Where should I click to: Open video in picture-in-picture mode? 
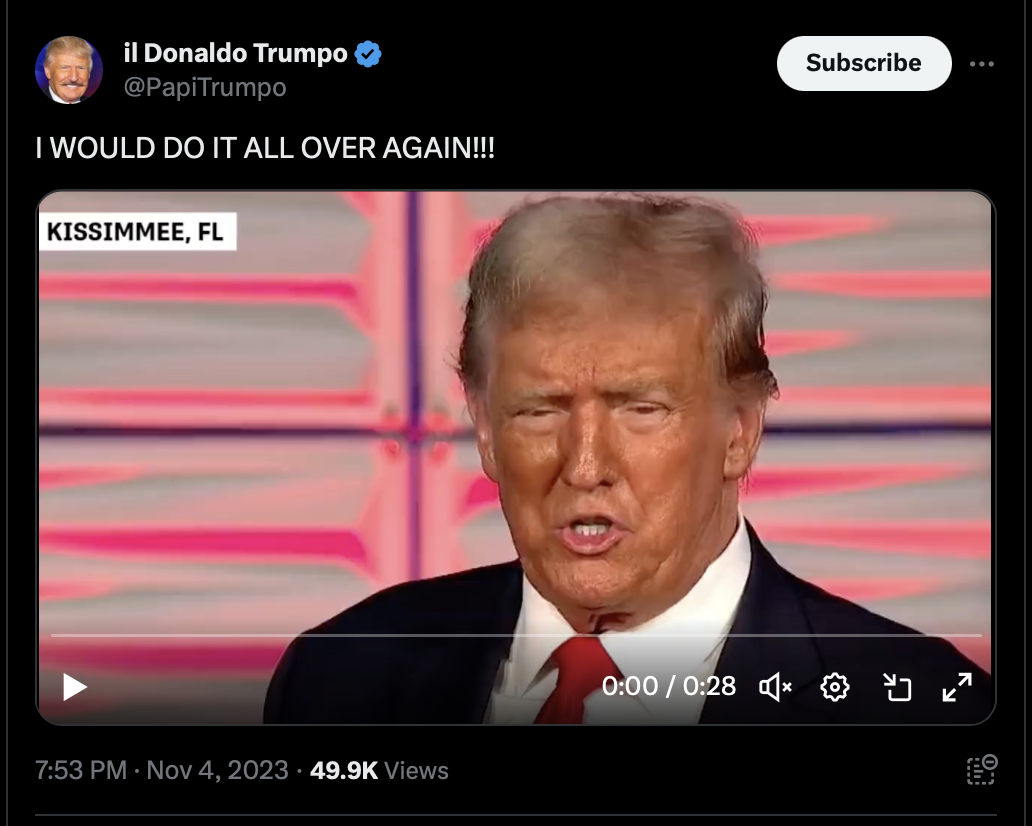point(896,687)
